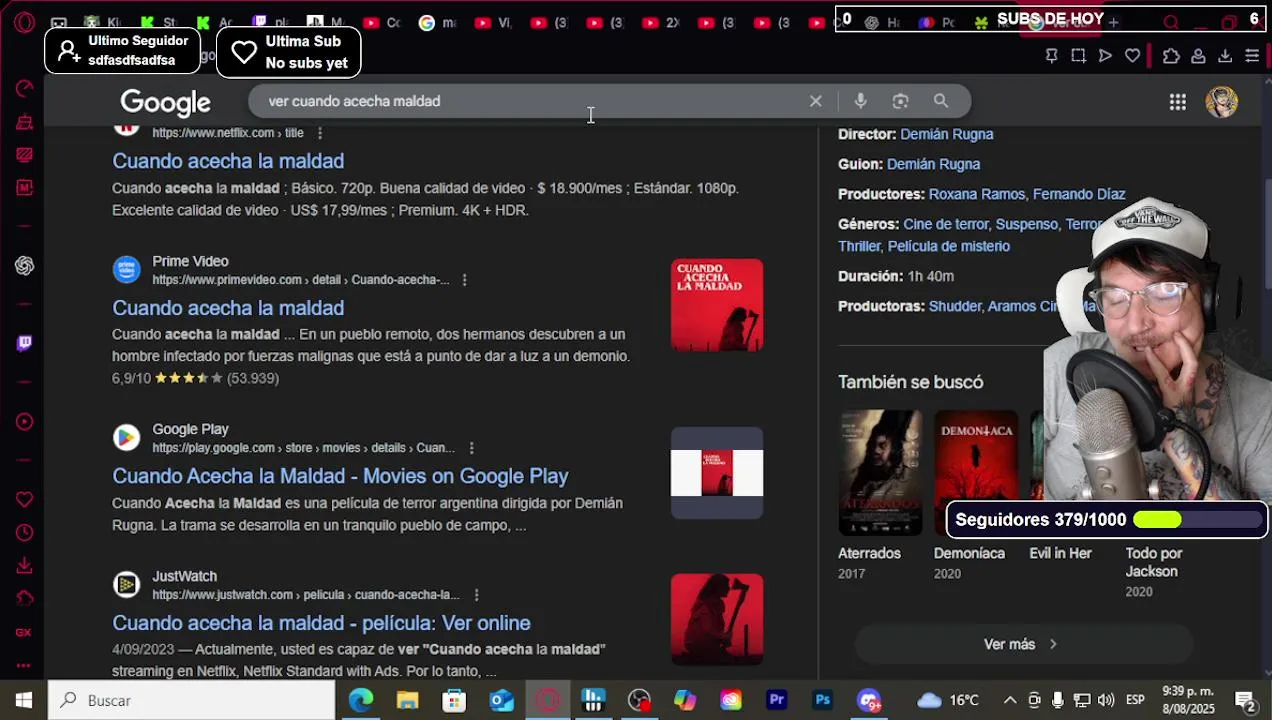
Task: Start Google voice search microphone
Action: tap(860, 101)
